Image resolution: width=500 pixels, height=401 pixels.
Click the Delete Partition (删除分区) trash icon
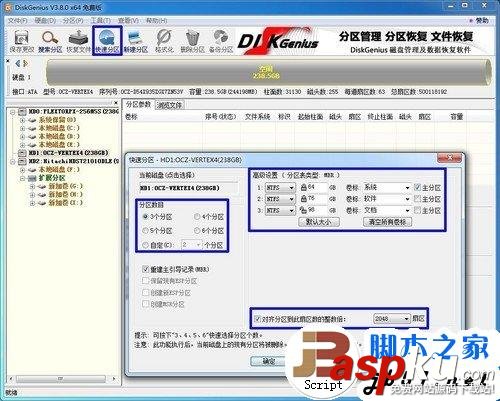click(x=192, y=41)
